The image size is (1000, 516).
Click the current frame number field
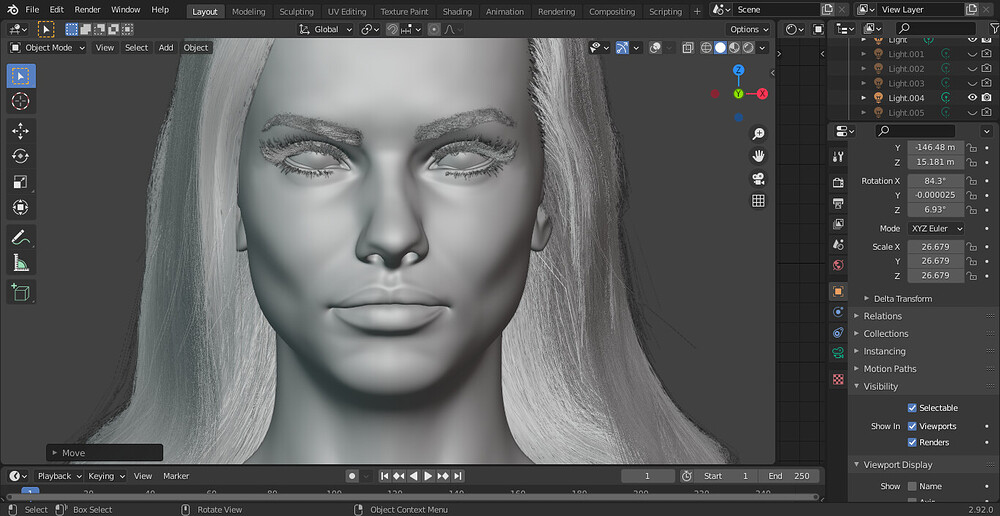coord(648,476)
